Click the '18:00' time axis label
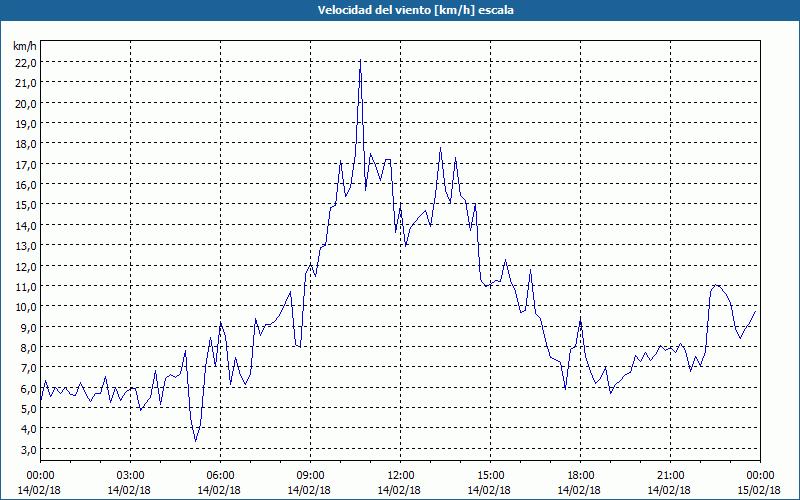This screenshot has height=500, width=800. [x=580, y=476]
